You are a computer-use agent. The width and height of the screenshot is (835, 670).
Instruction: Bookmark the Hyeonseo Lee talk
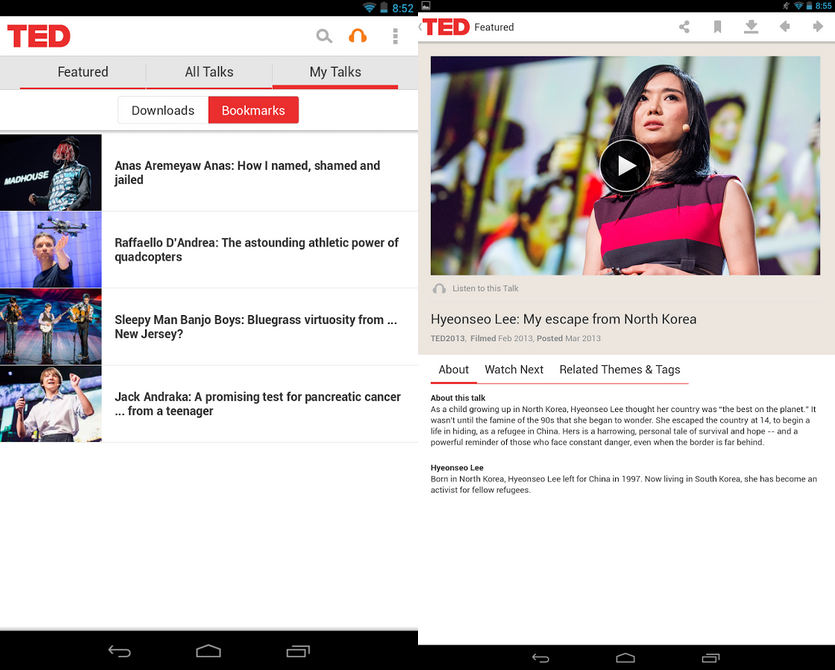(717, 27)
